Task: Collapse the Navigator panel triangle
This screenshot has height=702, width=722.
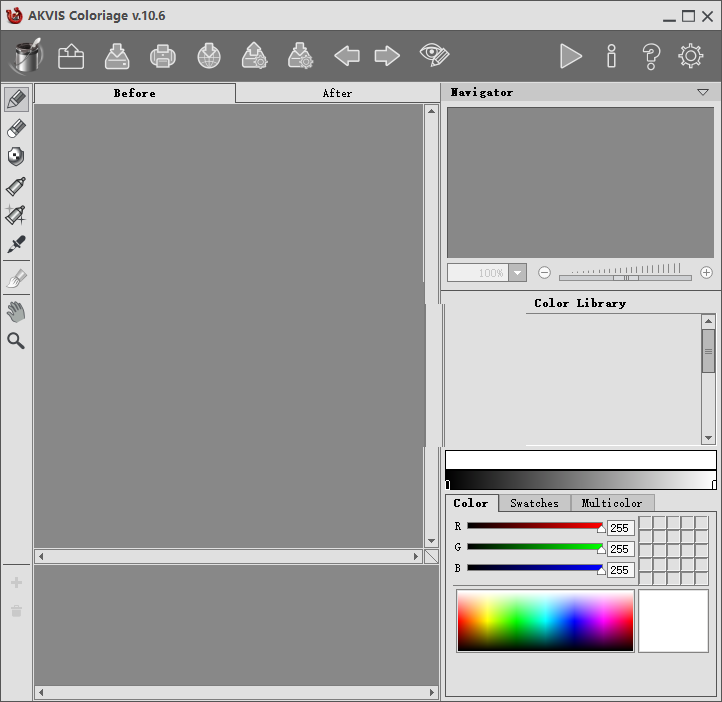Action: tap(703, 92)
